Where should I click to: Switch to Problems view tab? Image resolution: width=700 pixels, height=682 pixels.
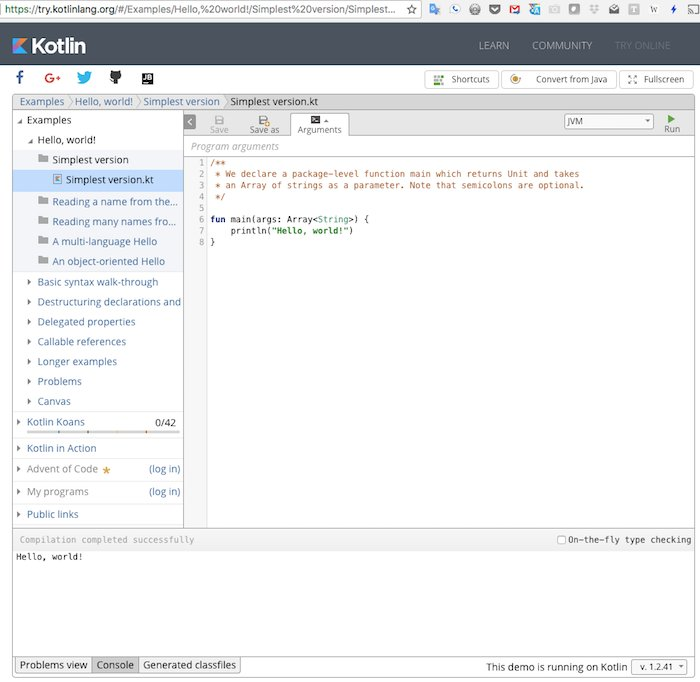[x=54, y=665]
